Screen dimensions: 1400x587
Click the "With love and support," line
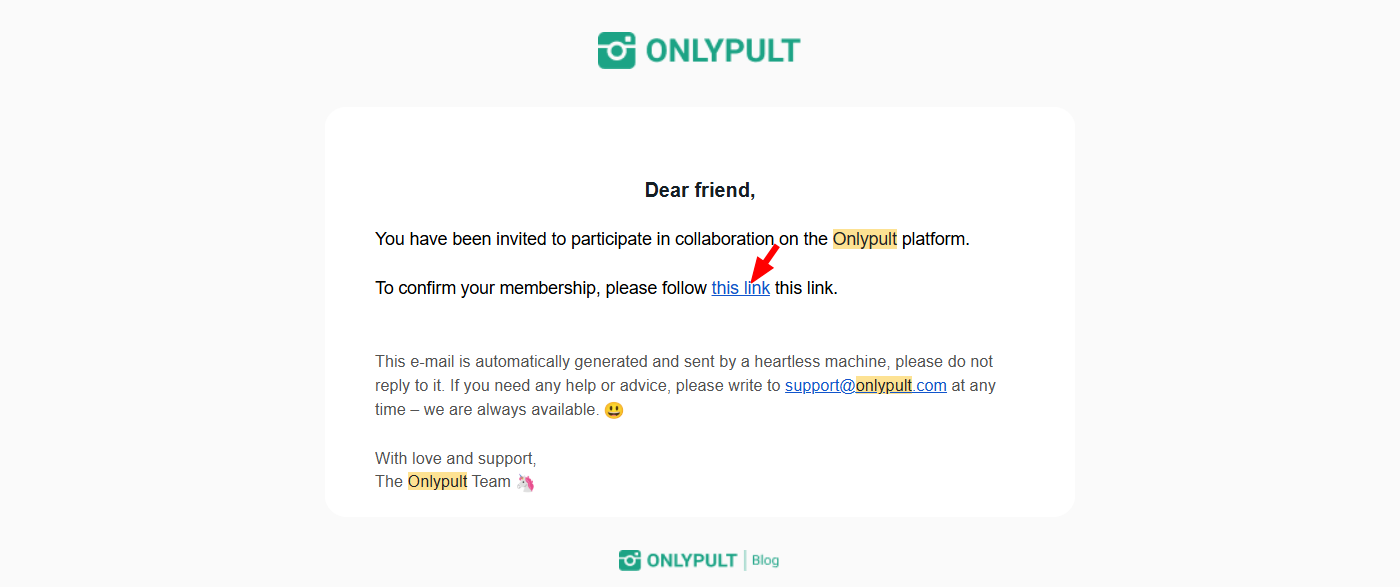(x=455, y=458)
